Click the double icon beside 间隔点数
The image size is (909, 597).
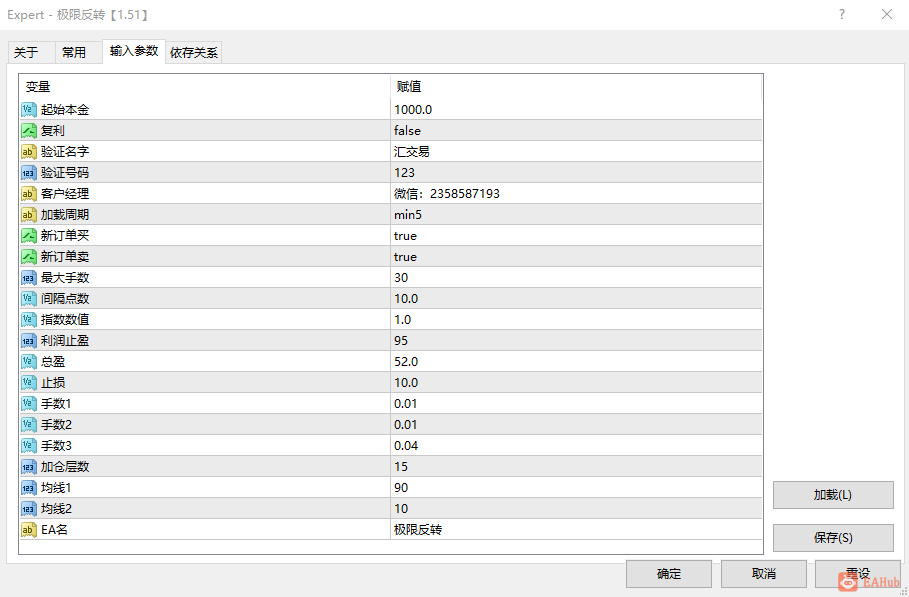point(29,298)
